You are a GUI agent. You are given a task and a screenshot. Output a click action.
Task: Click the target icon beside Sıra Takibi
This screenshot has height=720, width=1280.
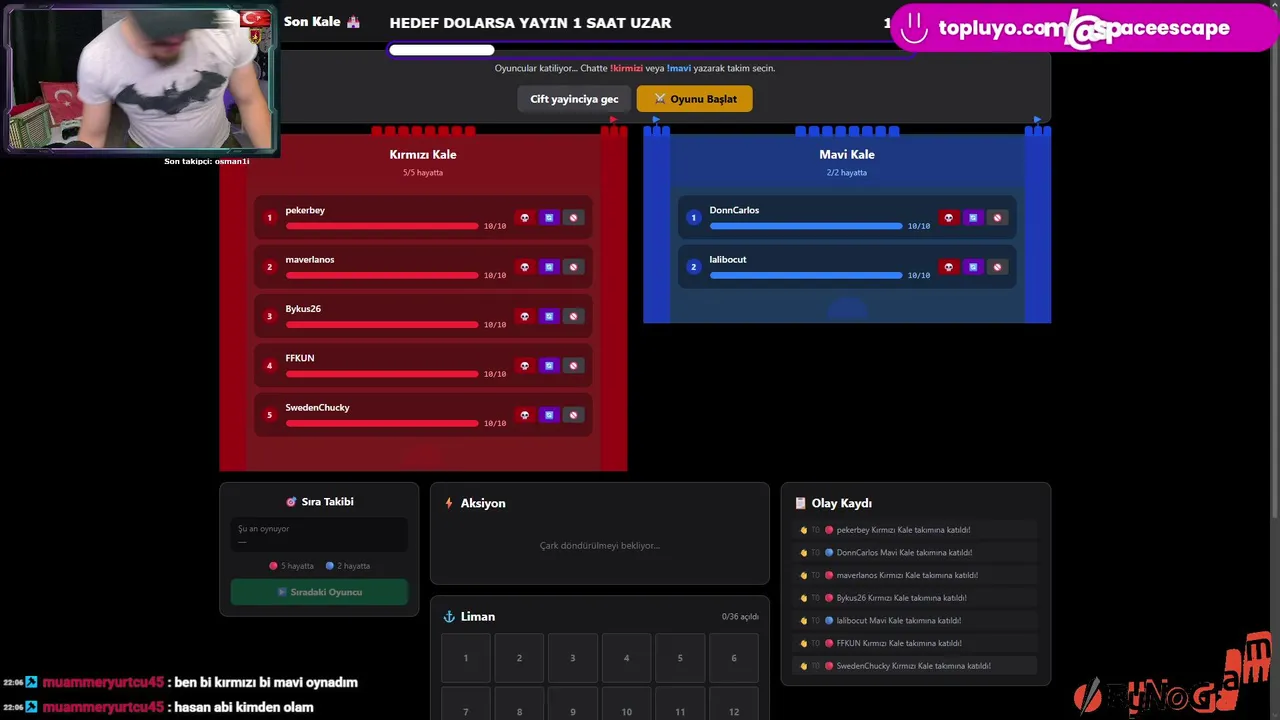[291, 502]
